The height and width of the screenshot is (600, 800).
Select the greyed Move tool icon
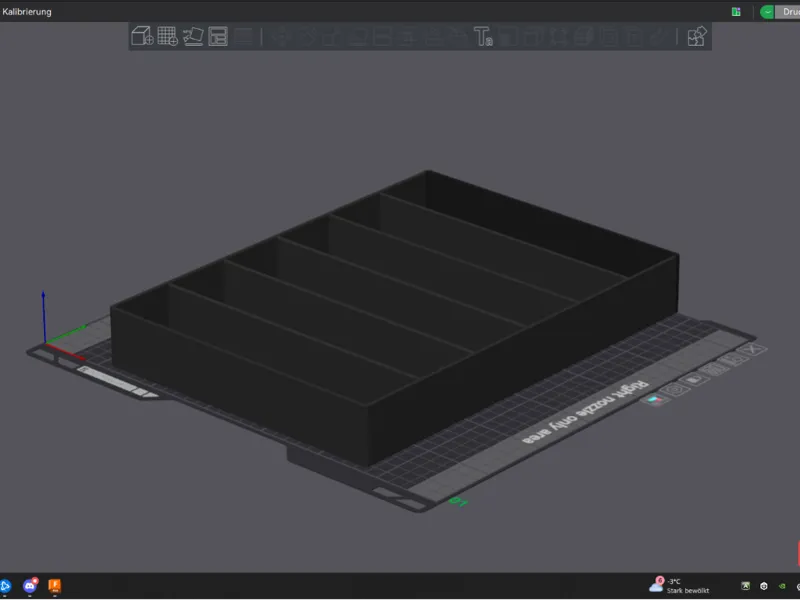[x=281, y=36]
